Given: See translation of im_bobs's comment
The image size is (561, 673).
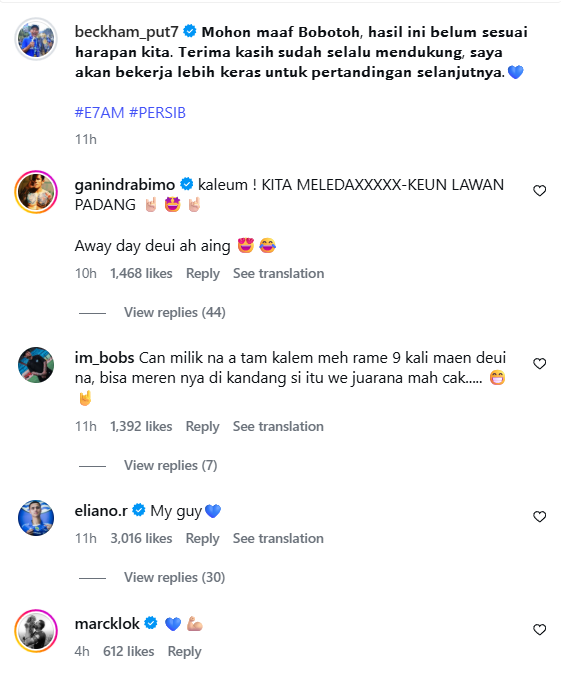Looking at the screenshot, I should click(278, 426).
